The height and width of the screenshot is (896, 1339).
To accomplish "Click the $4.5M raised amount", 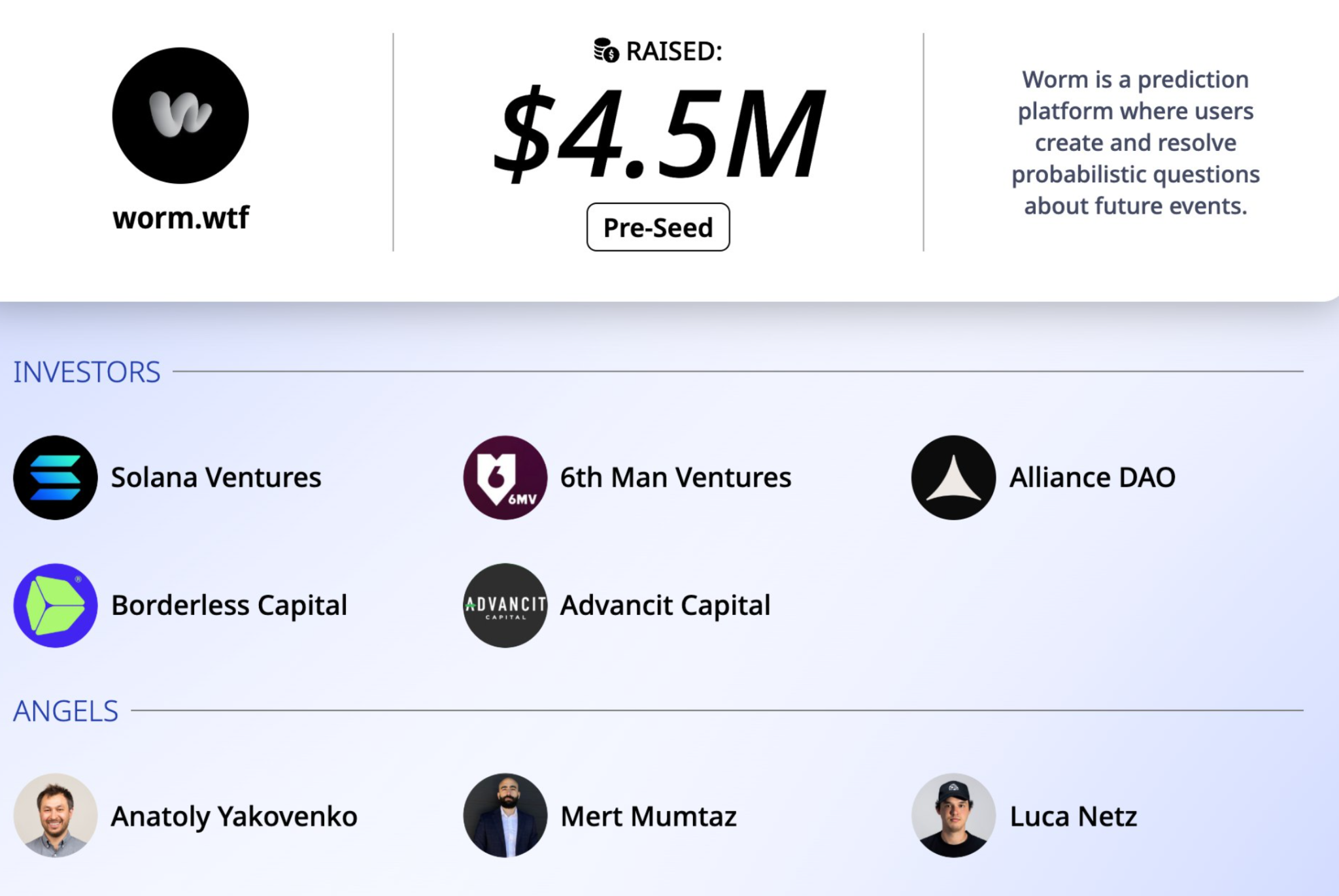I will [658, 134].
